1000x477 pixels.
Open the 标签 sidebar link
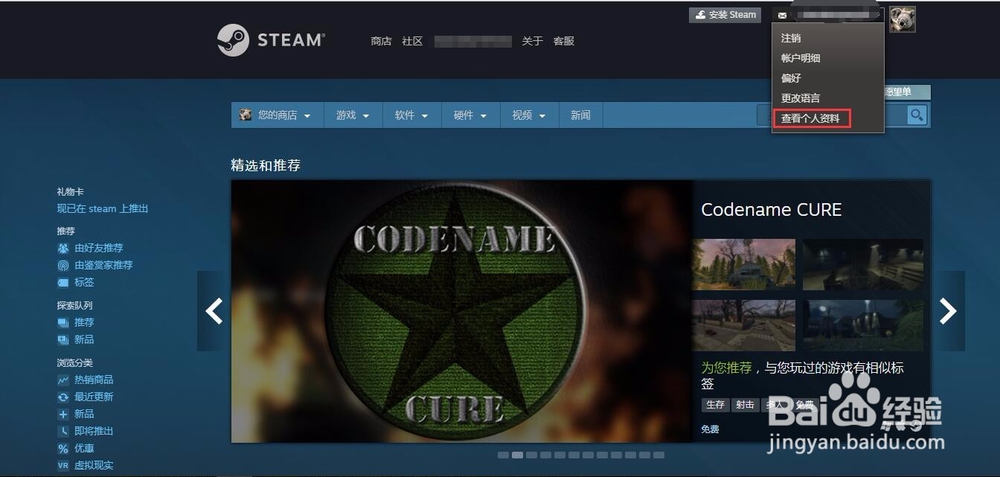(84, 283)
